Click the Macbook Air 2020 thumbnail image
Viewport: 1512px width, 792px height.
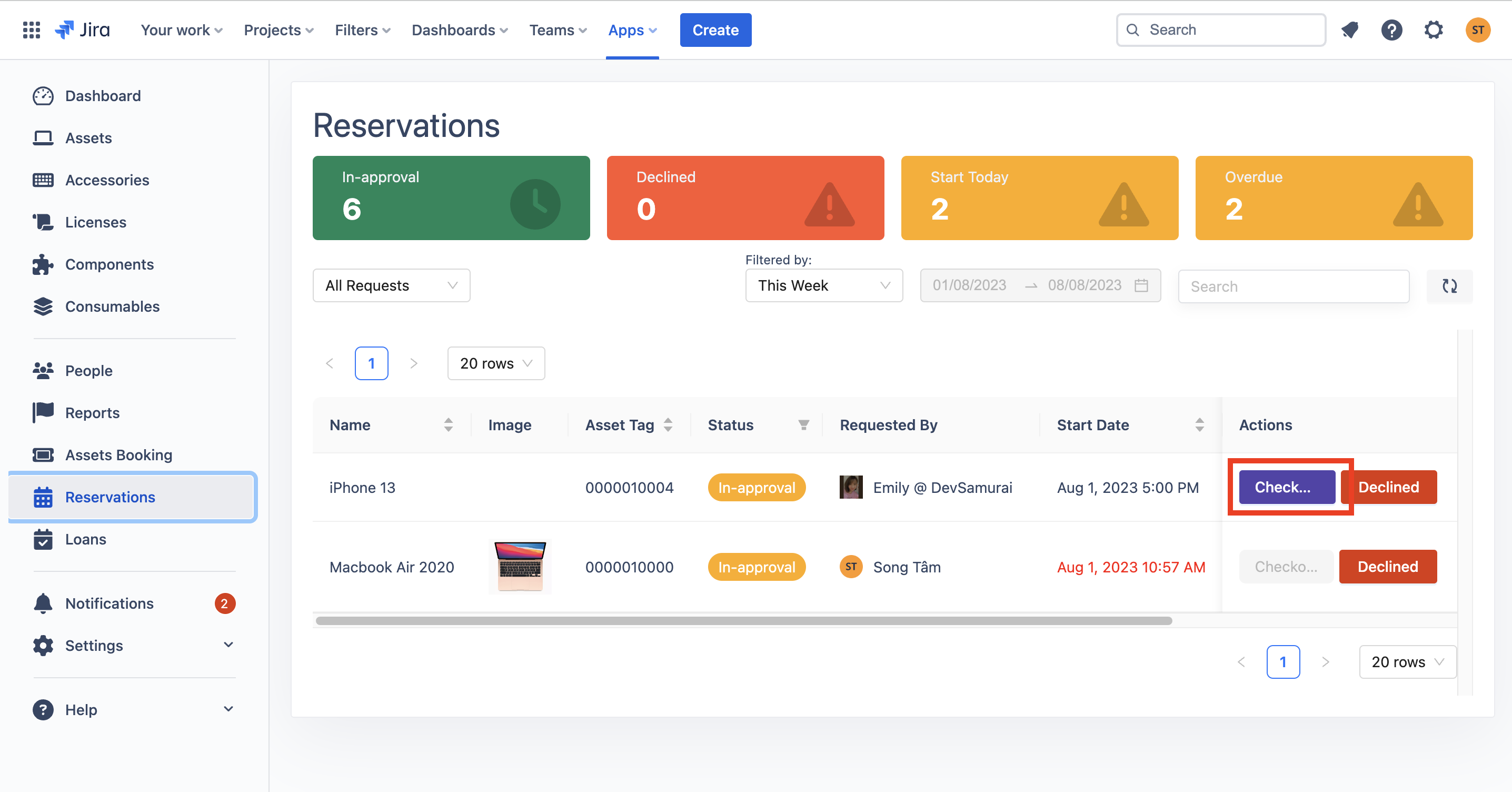[520, 567]
